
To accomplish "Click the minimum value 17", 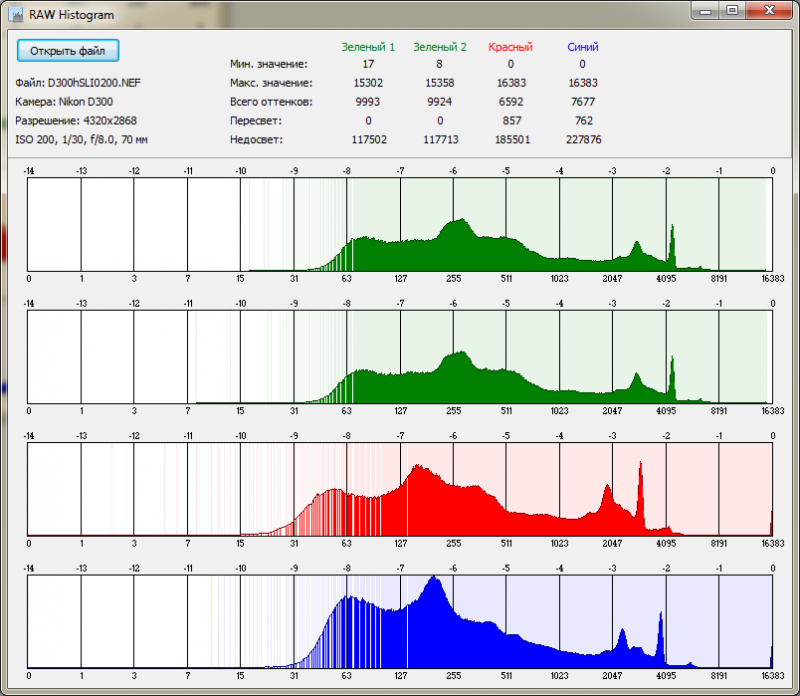I will click(x=368, y=64).
